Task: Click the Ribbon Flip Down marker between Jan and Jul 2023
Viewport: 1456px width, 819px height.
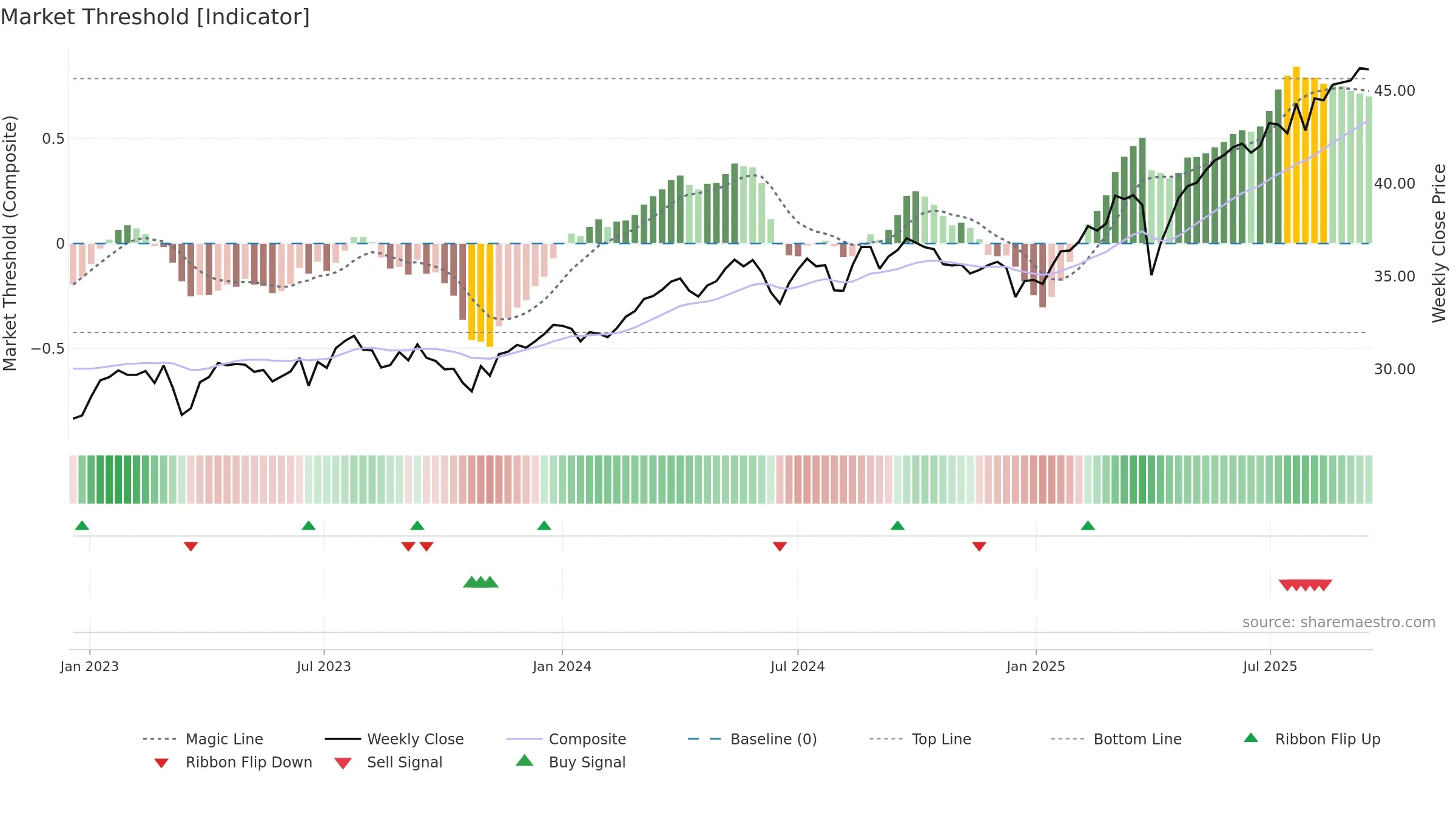Action: click(x=190, y=547)
